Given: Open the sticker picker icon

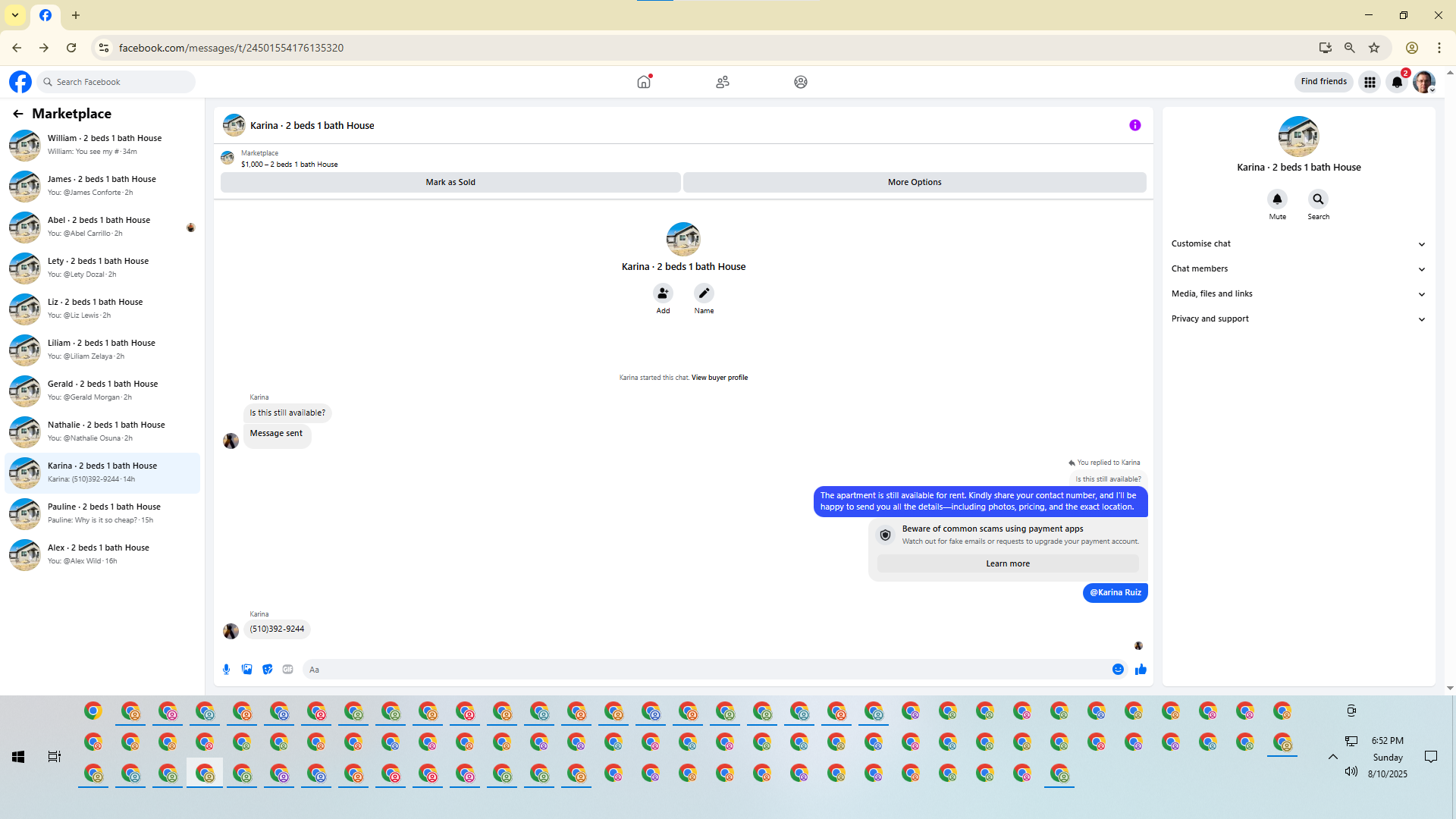Looking at the screenshot, I should click(x=267, y=669).
